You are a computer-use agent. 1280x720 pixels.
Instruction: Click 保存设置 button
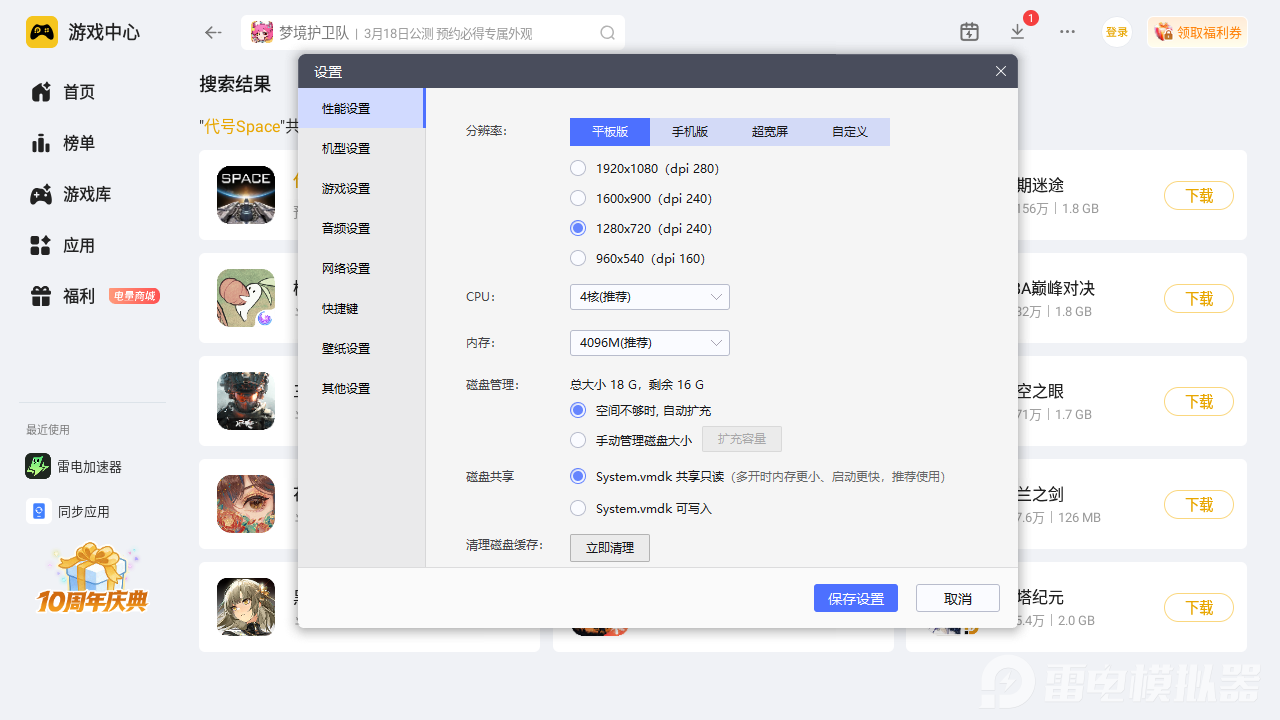tap(855, 598)
